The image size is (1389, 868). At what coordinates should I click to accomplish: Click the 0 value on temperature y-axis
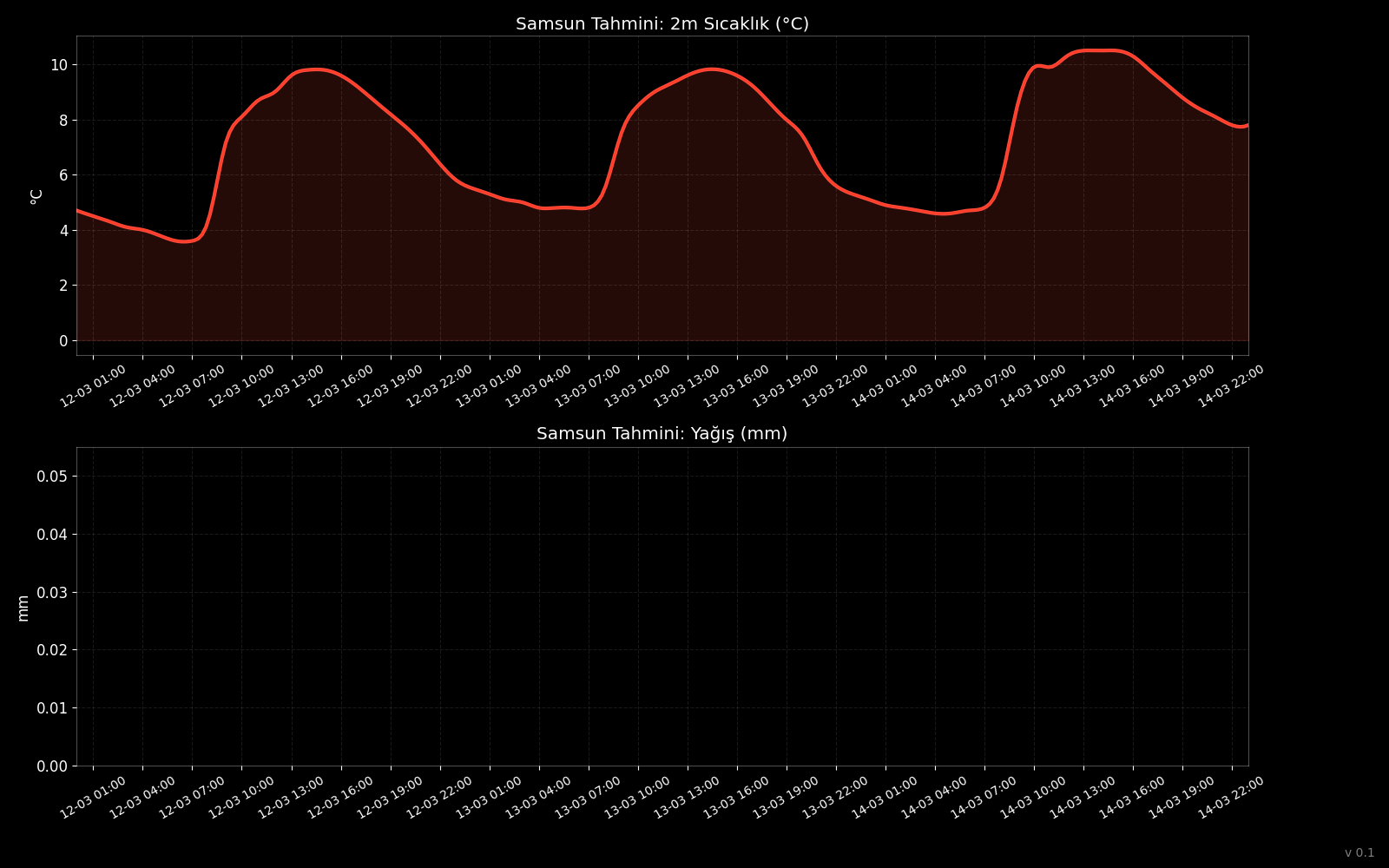pyautogui.click(x=63, y=341)
